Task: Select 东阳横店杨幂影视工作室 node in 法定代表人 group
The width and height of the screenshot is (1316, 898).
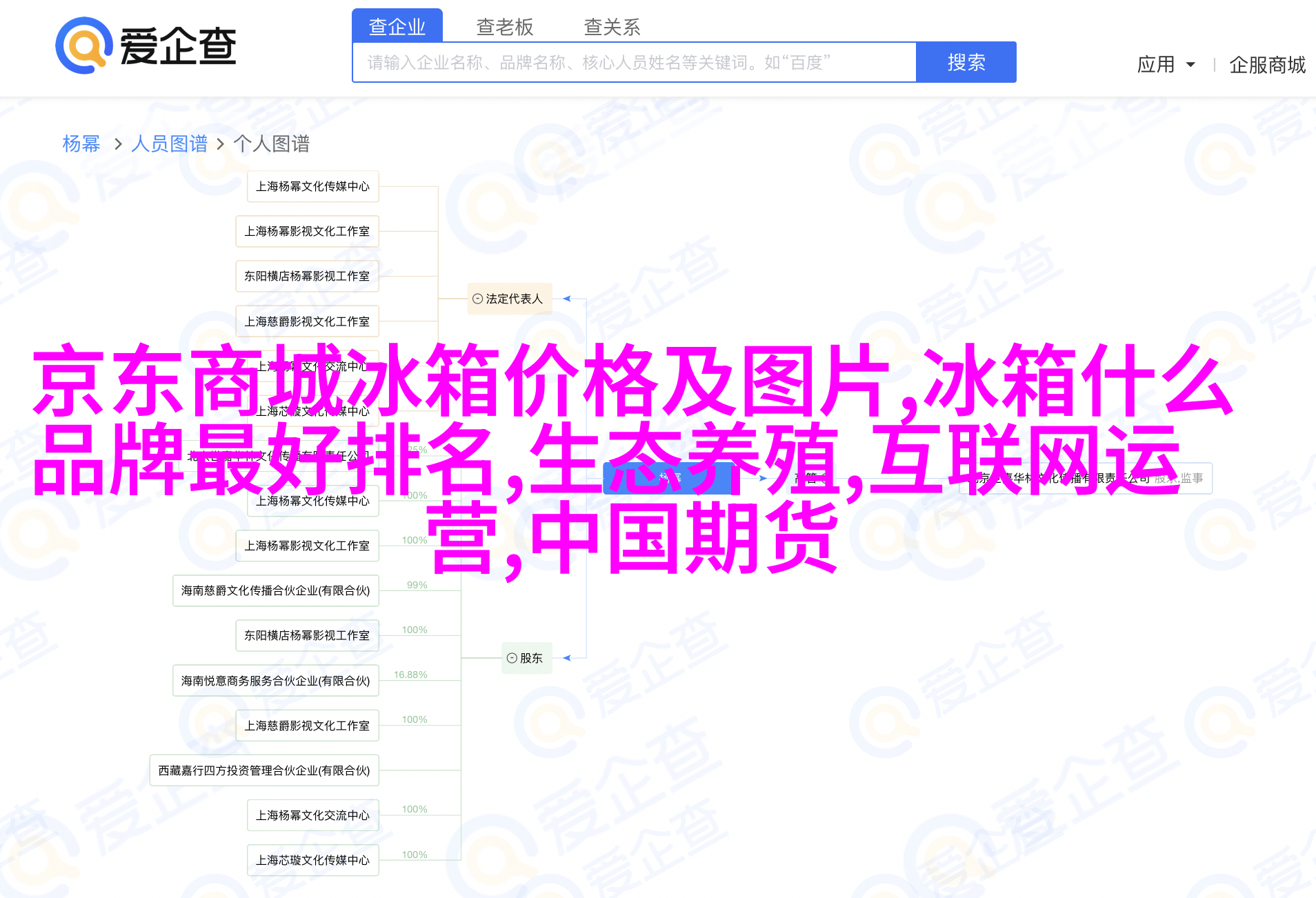Action: point(307,276)
